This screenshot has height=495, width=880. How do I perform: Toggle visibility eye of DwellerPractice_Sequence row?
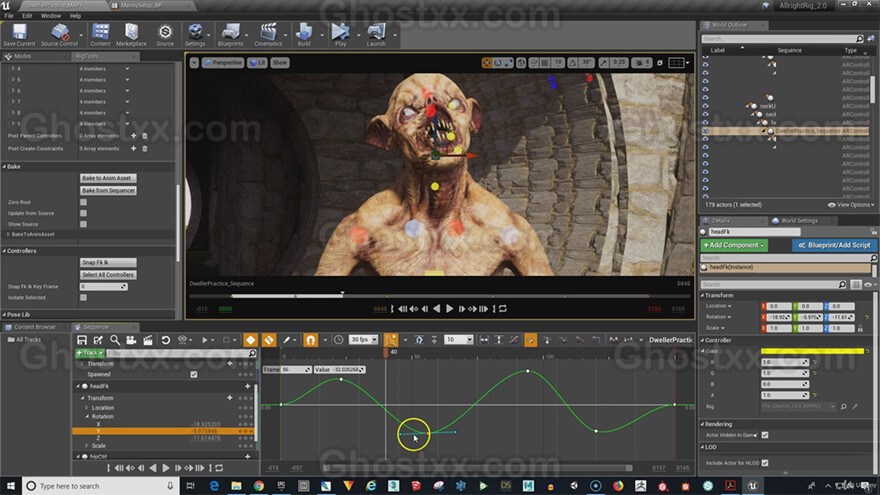[705, 131]
